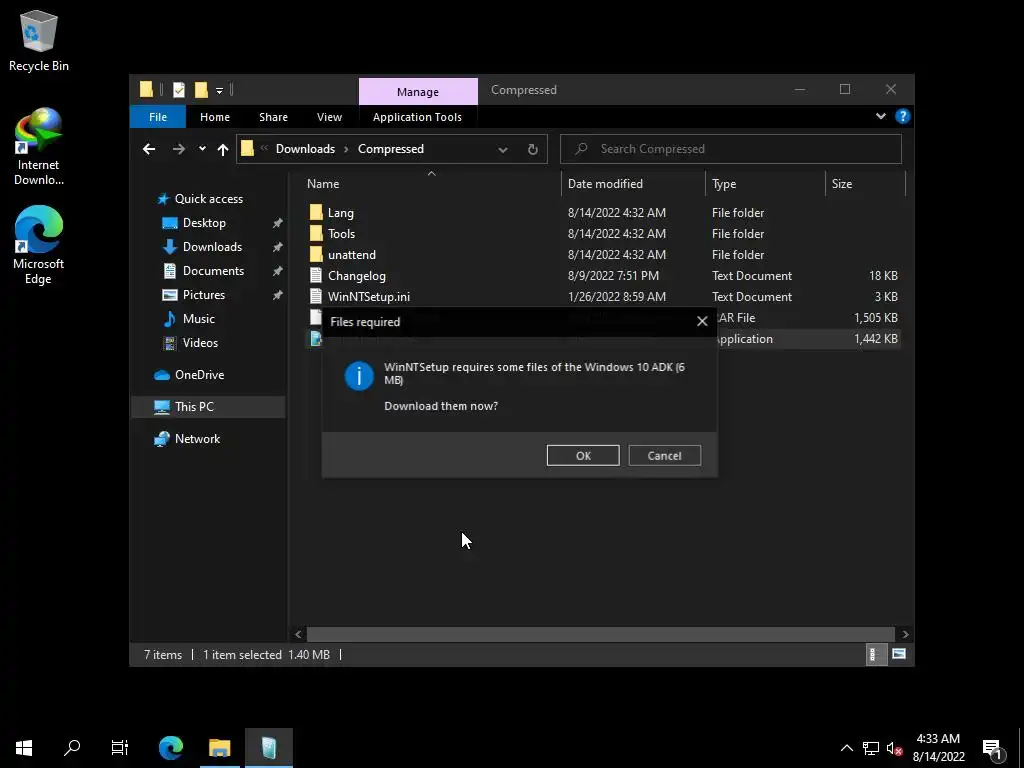
Task: Click OK to download the ADK files
Action: (x=583, y=455)
